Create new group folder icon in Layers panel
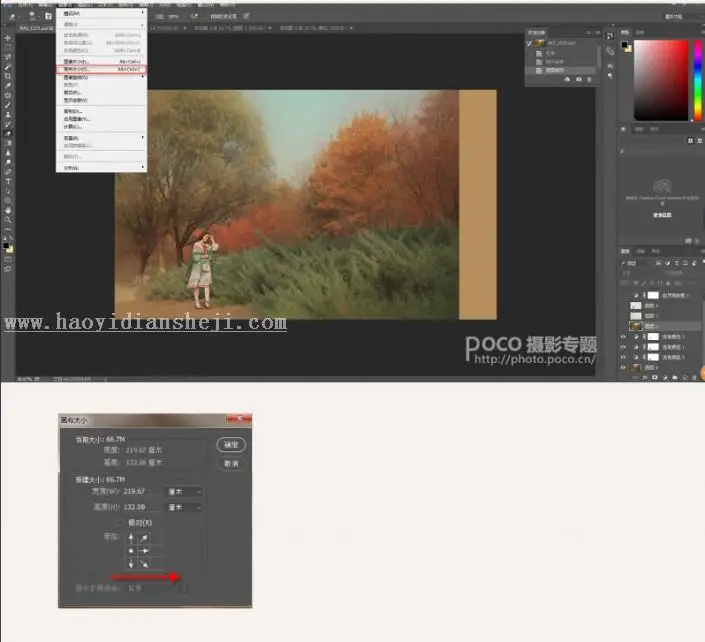 (x=675, y=378)
